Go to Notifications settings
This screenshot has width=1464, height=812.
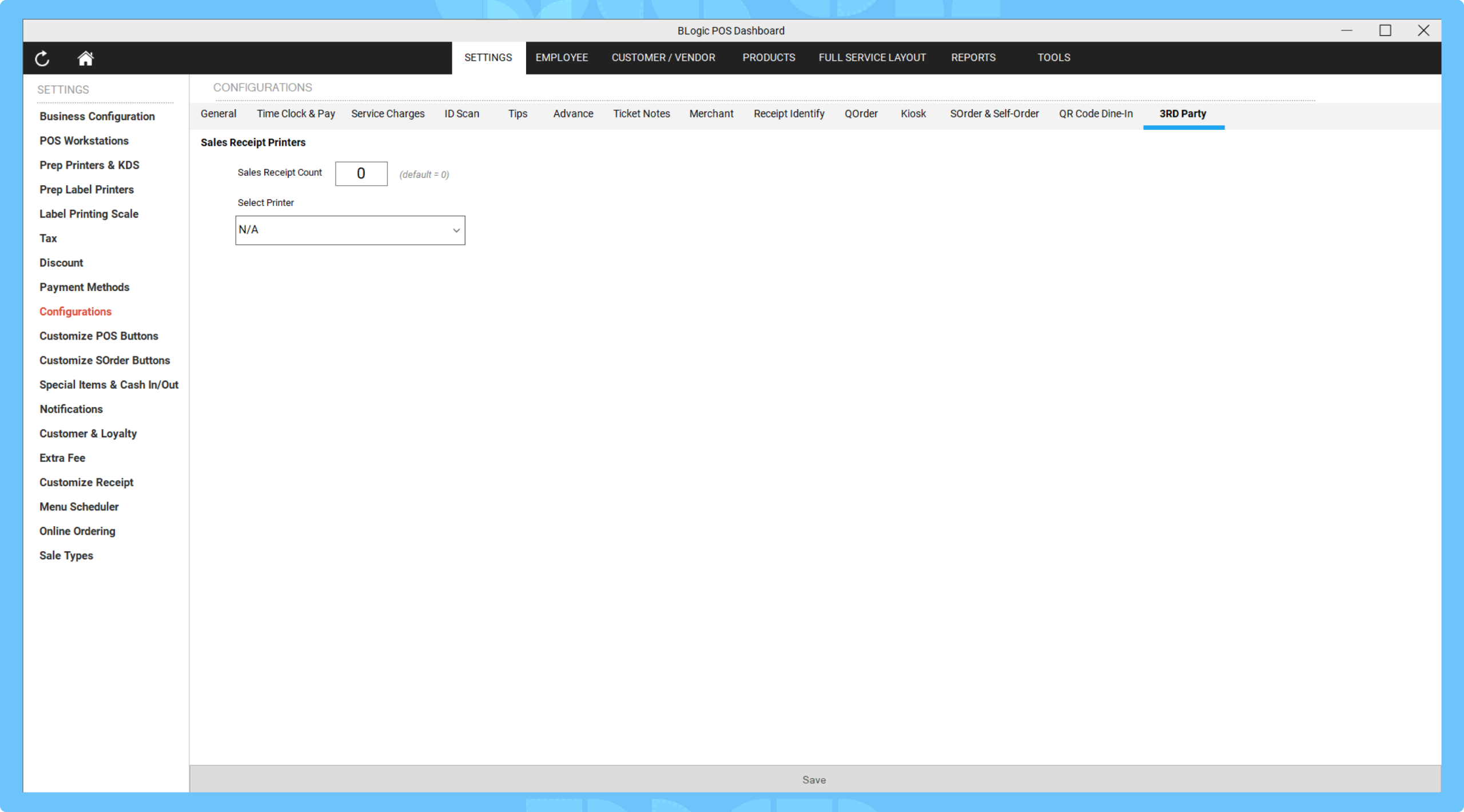click(71, 409)
